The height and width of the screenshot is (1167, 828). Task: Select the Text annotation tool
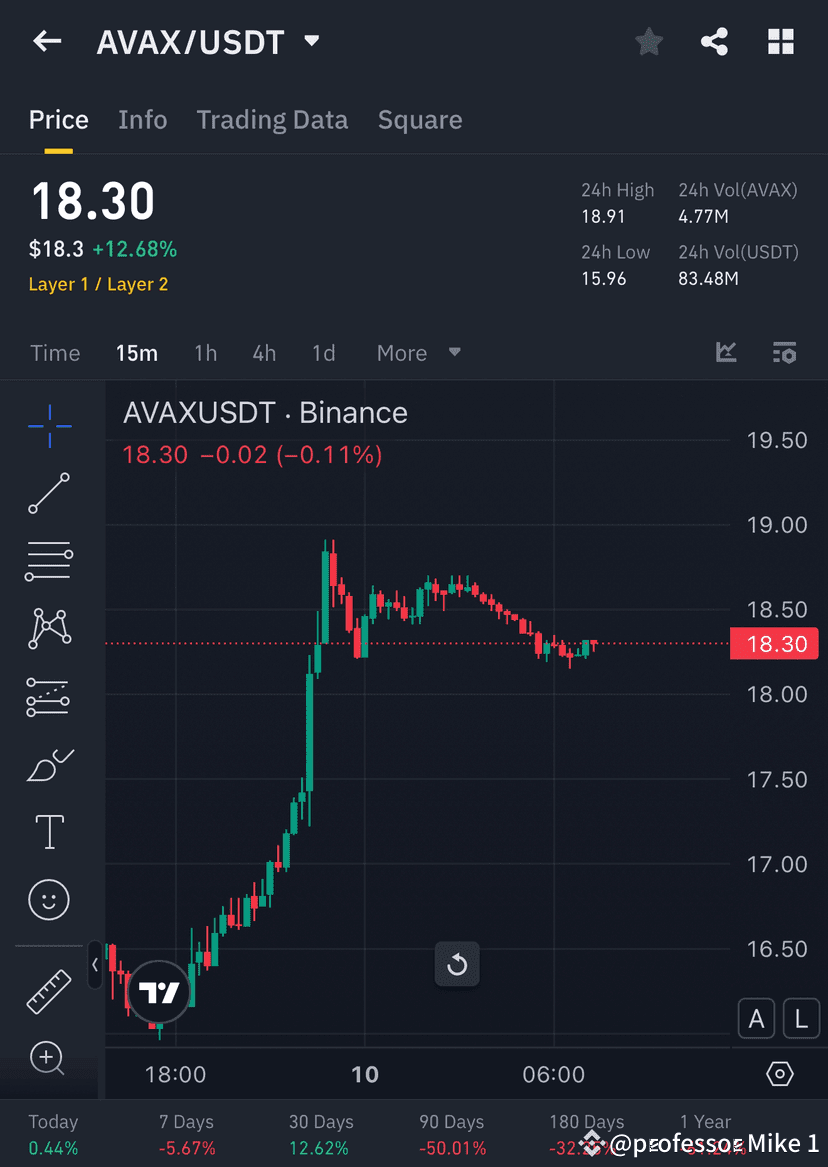49,831
